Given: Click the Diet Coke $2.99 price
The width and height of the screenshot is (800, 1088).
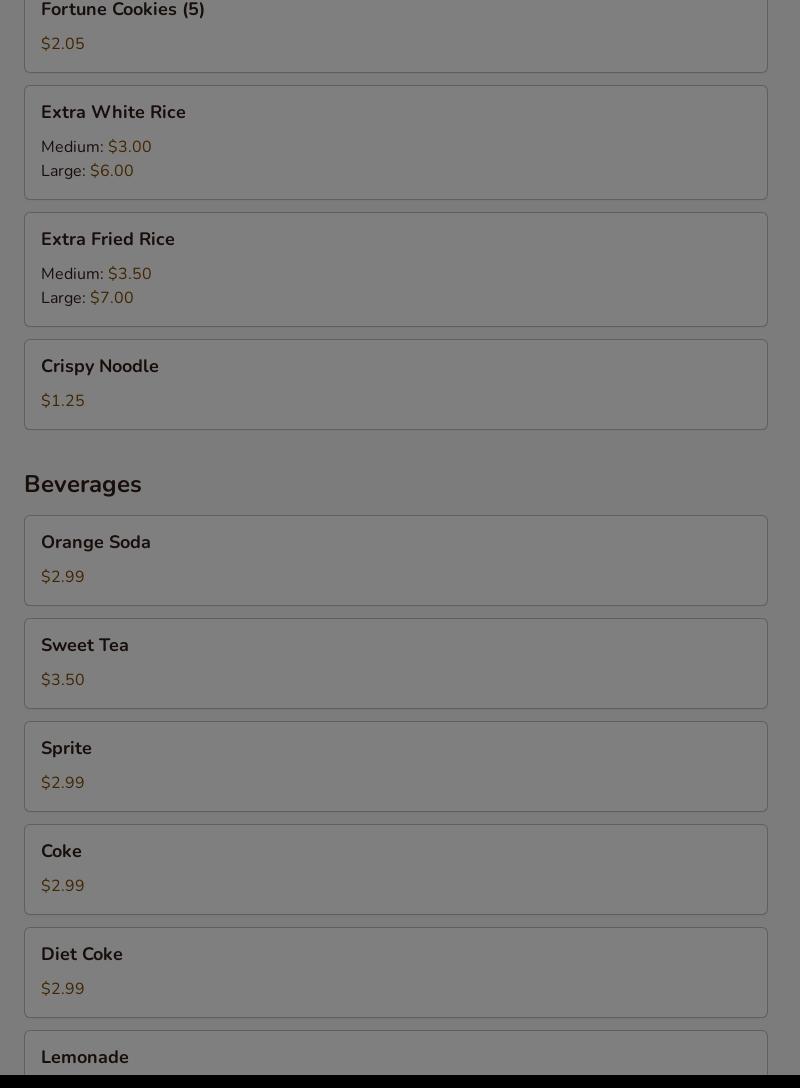Looking at the screenshot, I should tap(62, 989).
